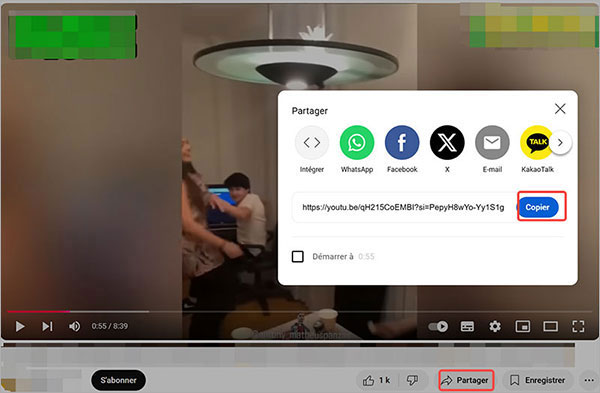
Task: Subscribe with the S'abonner button
Action: click(x=118, y=380)
